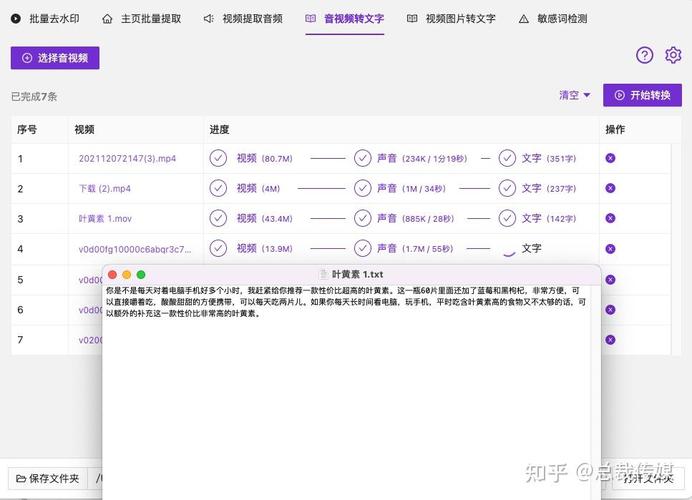Click the 操作 column header
The image size is (692, 500).
[x=615, y=129]
